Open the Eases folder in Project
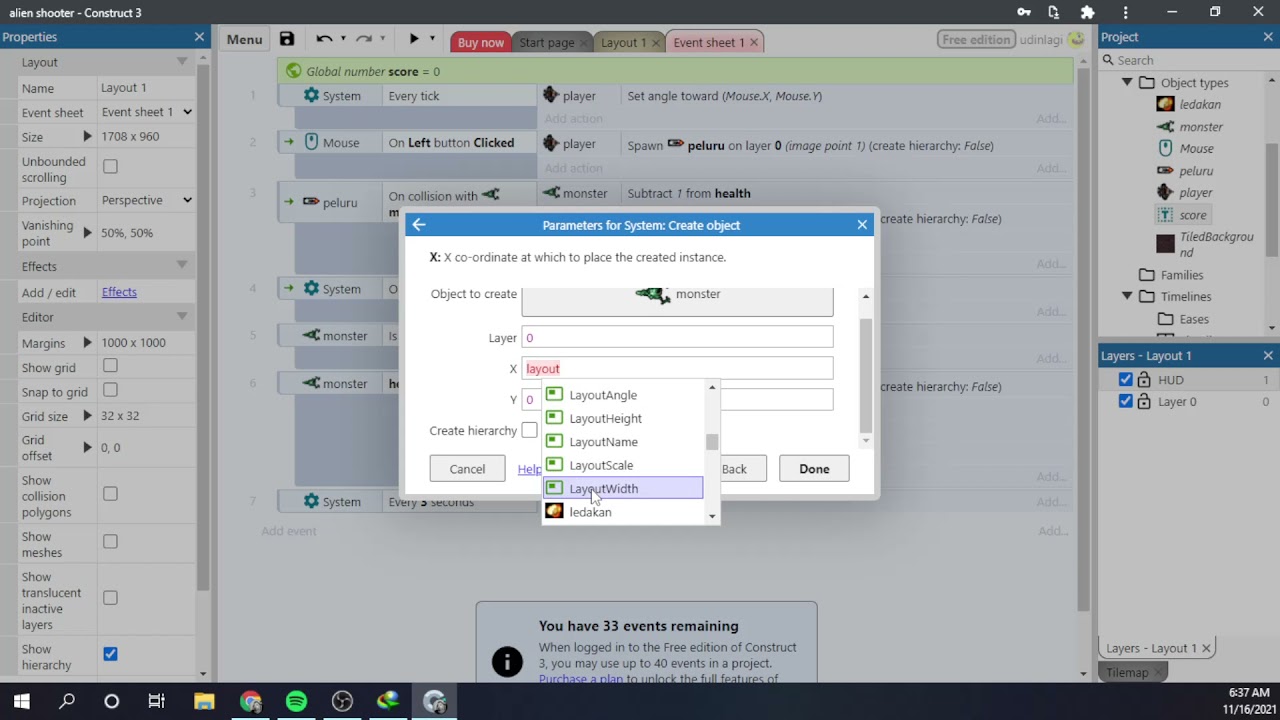 pos(1194,319)
